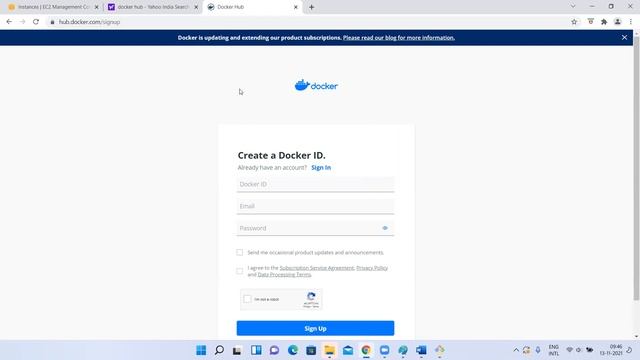Open File Explorer from the taskbar

click(329, 350)
